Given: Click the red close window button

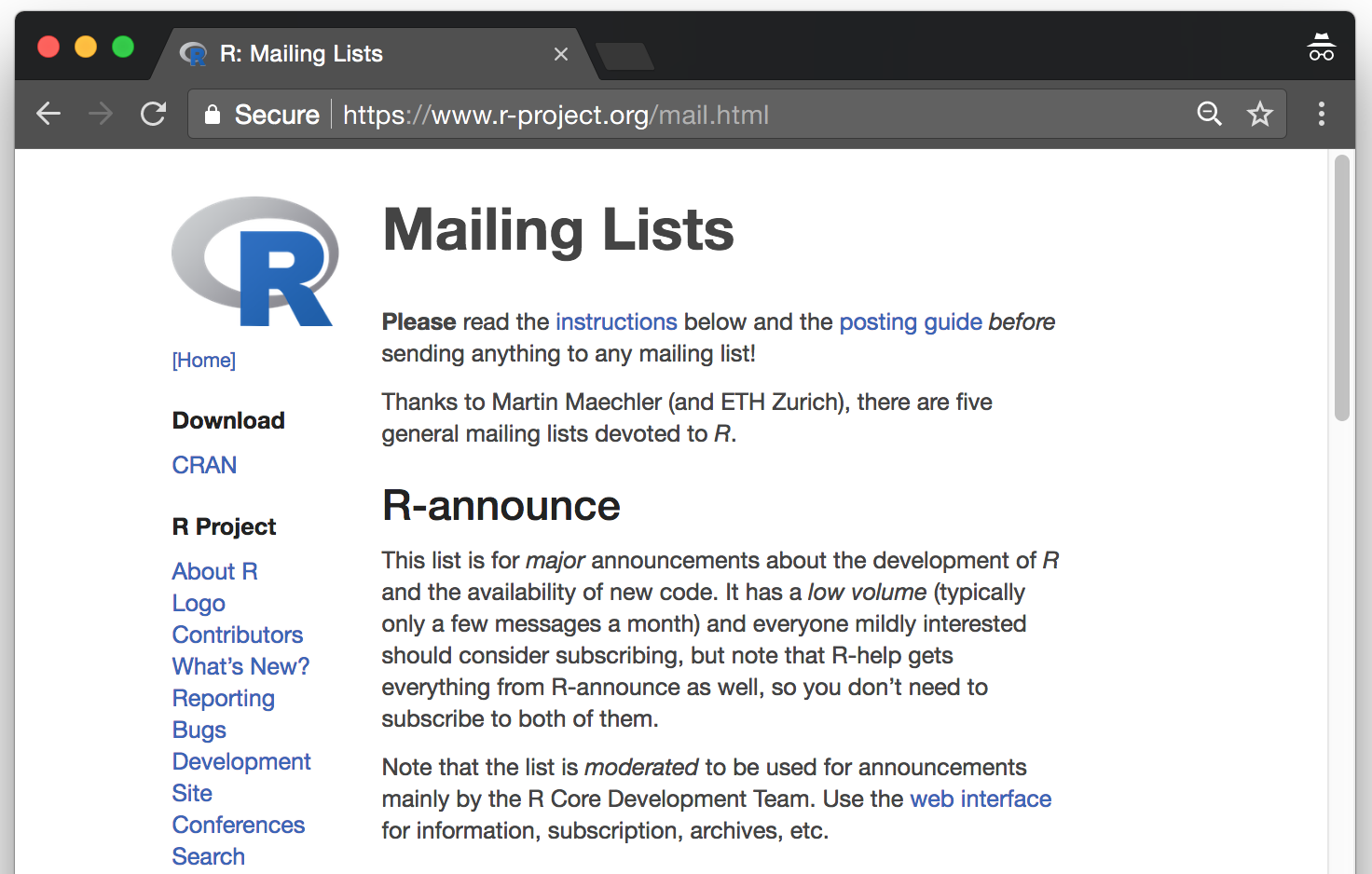Looking at the screenshot, I should tap(48, 47).
